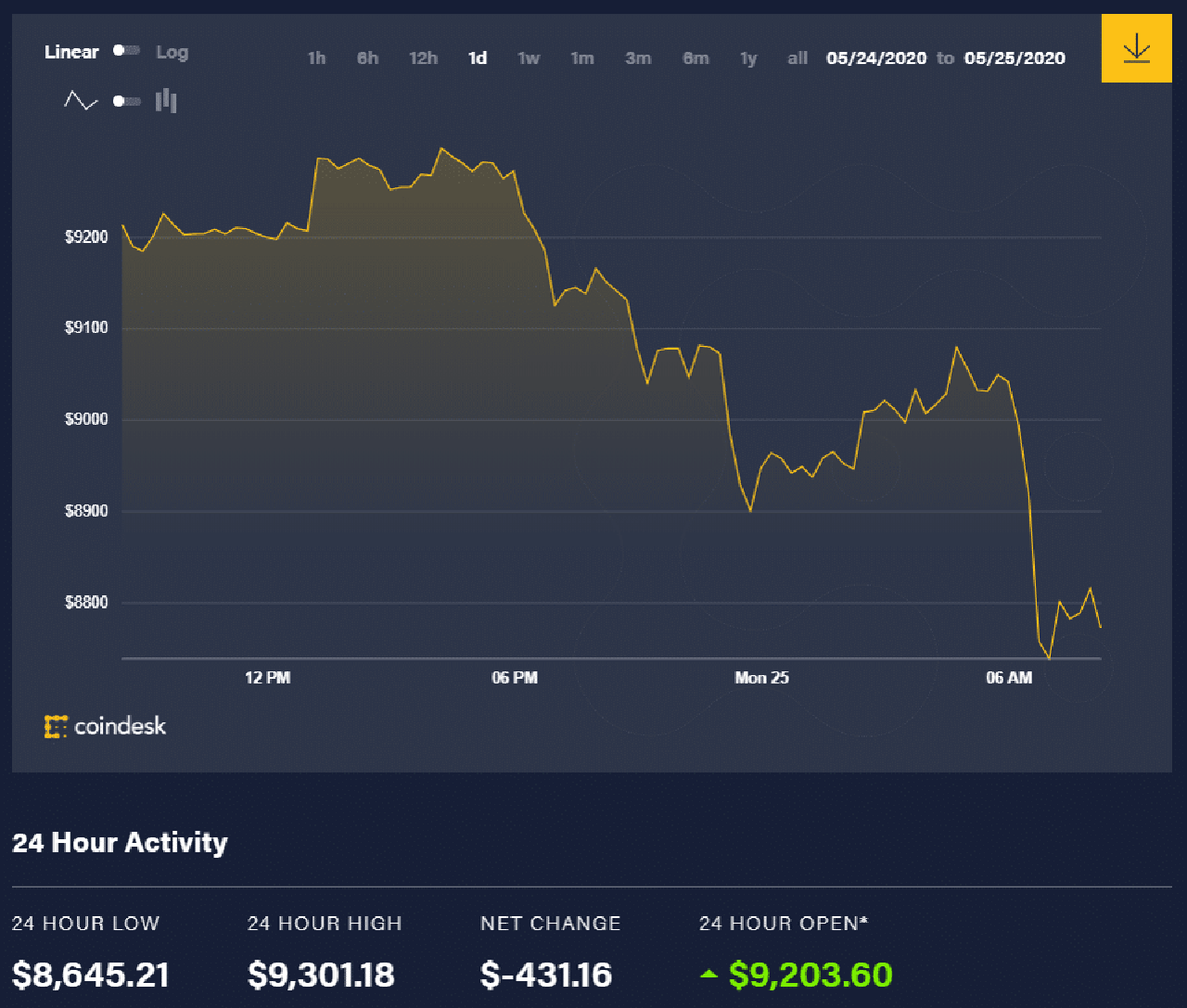Select the 1h time range
The height and width of the screenshot is (1008, 1187).
[316, 58]
